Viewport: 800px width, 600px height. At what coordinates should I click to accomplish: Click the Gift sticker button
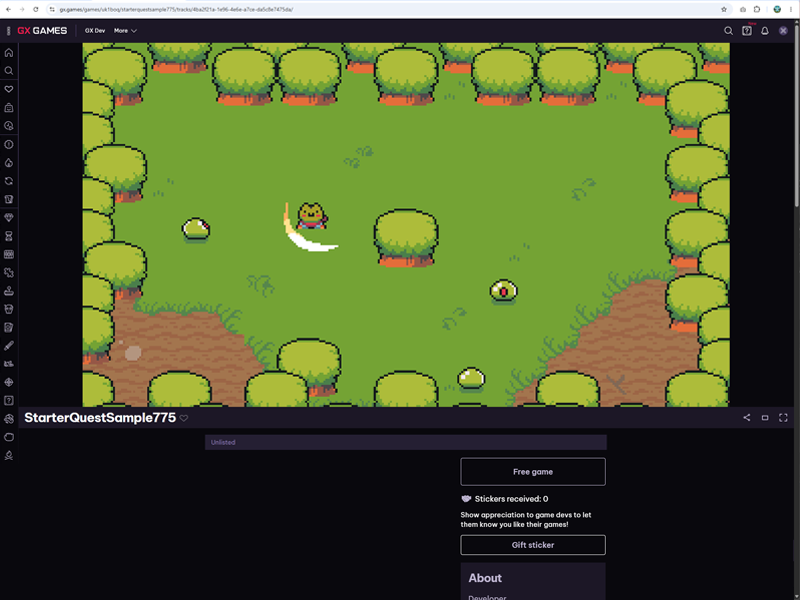[533, 545]
